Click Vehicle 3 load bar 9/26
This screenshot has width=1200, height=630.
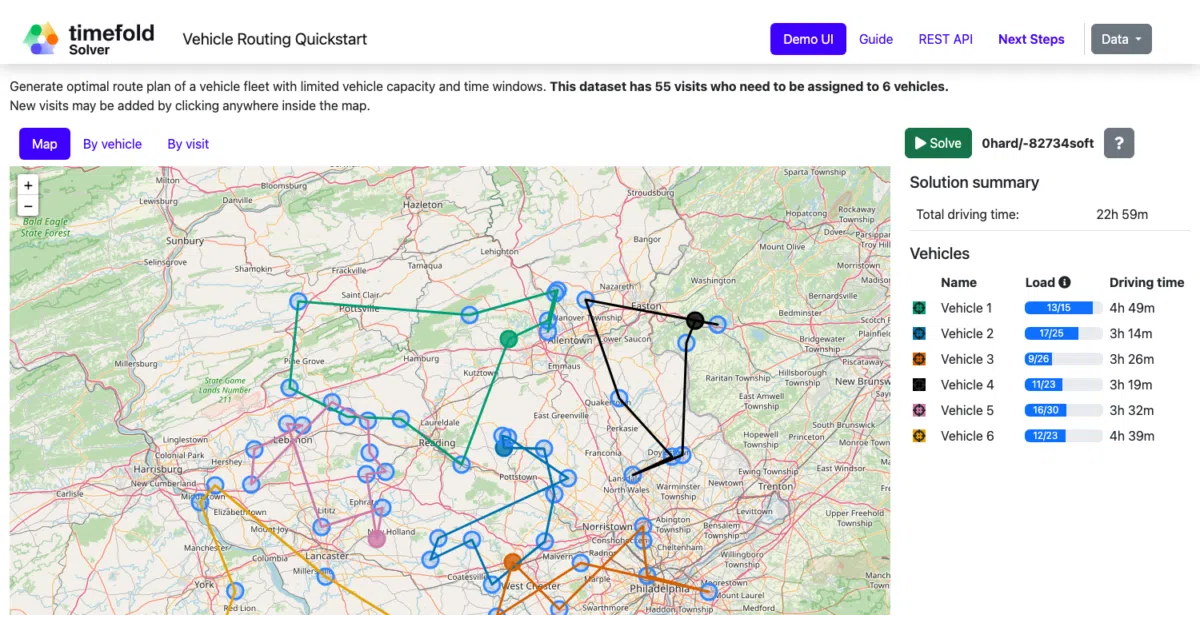pyautogui.click(x=1063, y=359)
